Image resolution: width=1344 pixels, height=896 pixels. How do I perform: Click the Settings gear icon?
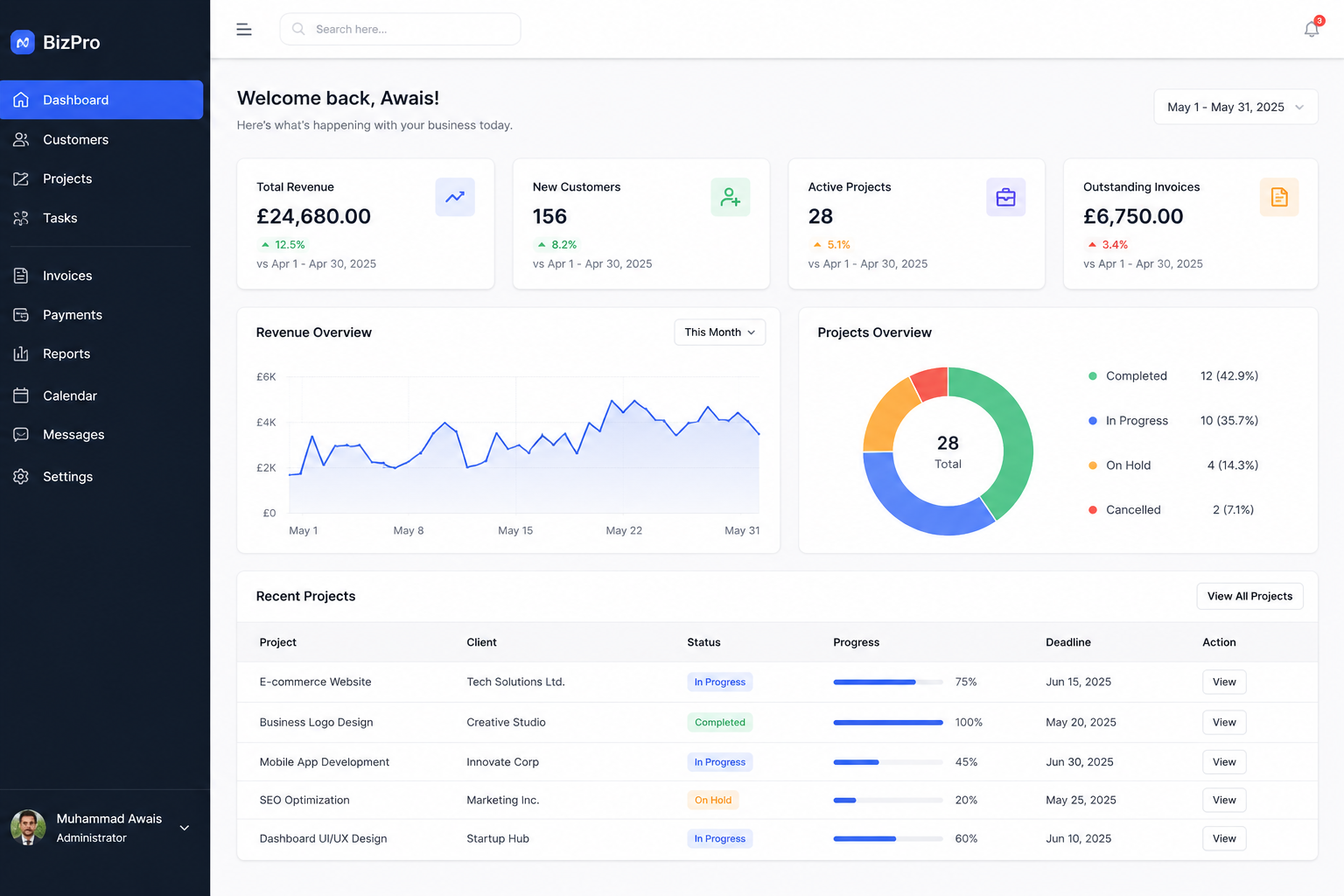pyautogui.click(x=21, y=476)
